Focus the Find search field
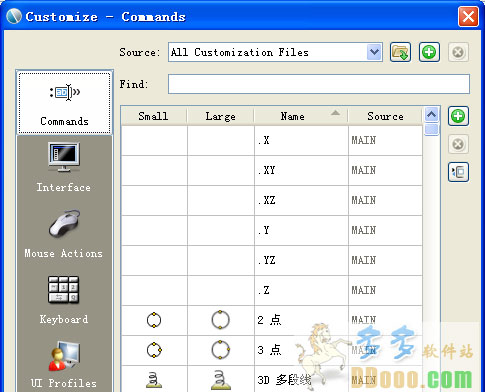 (x=319, y=84)
